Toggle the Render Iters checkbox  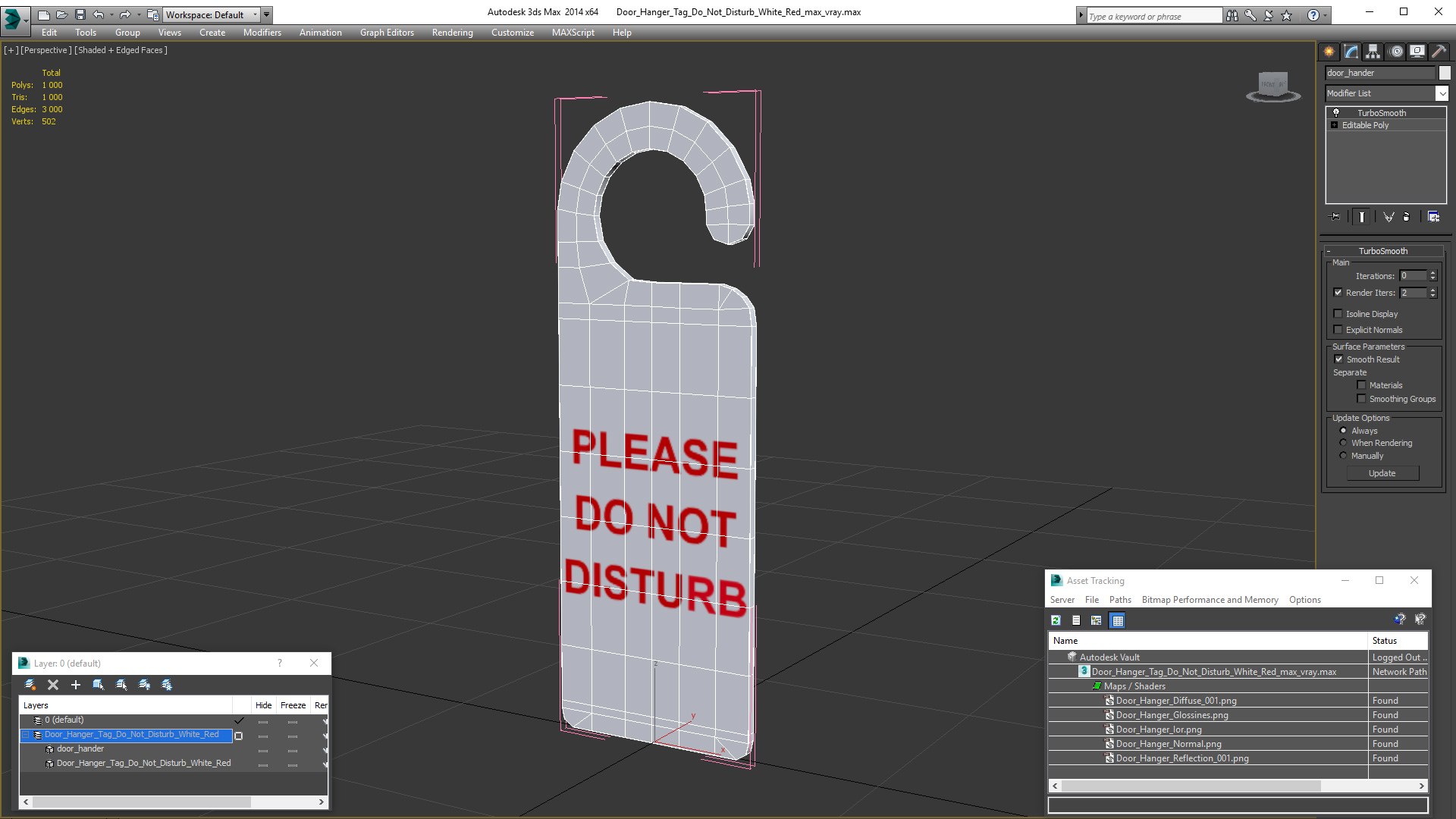pos(1338,292)
